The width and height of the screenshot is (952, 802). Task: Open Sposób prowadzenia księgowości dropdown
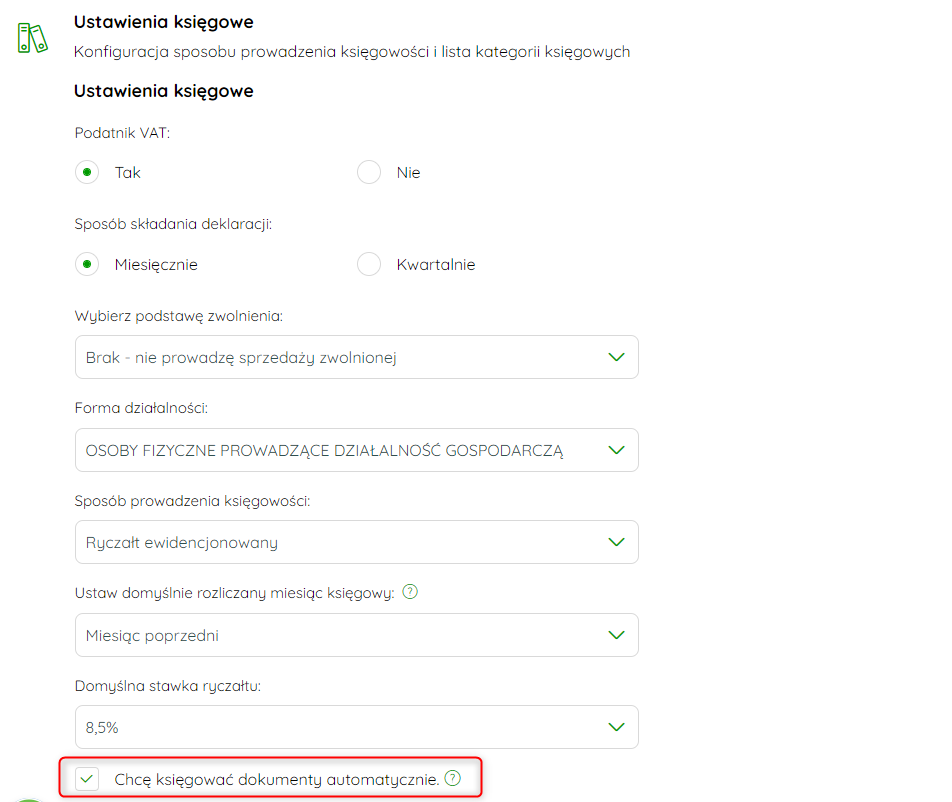pos(356,542)
